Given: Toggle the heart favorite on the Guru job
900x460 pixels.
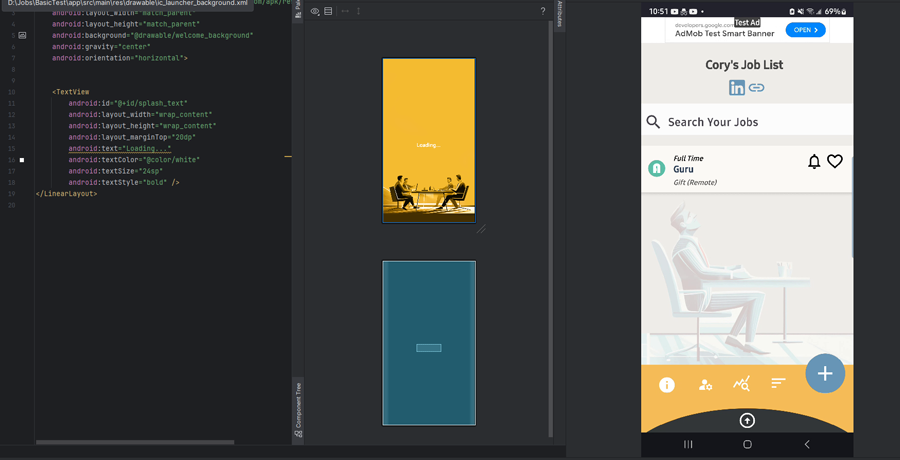Looking at the screenshot, I should [x=835, y=162].
